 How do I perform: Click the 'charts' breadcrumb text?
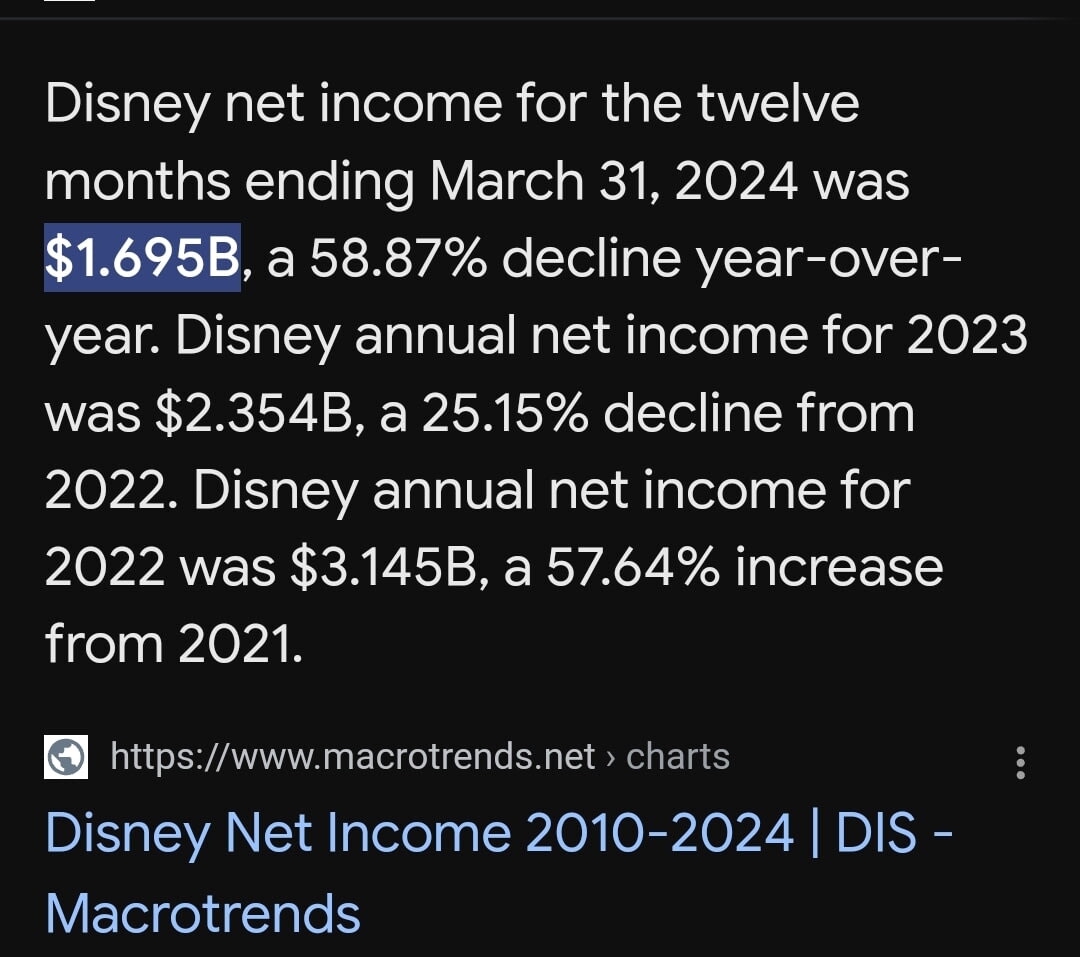coord(677,756)
